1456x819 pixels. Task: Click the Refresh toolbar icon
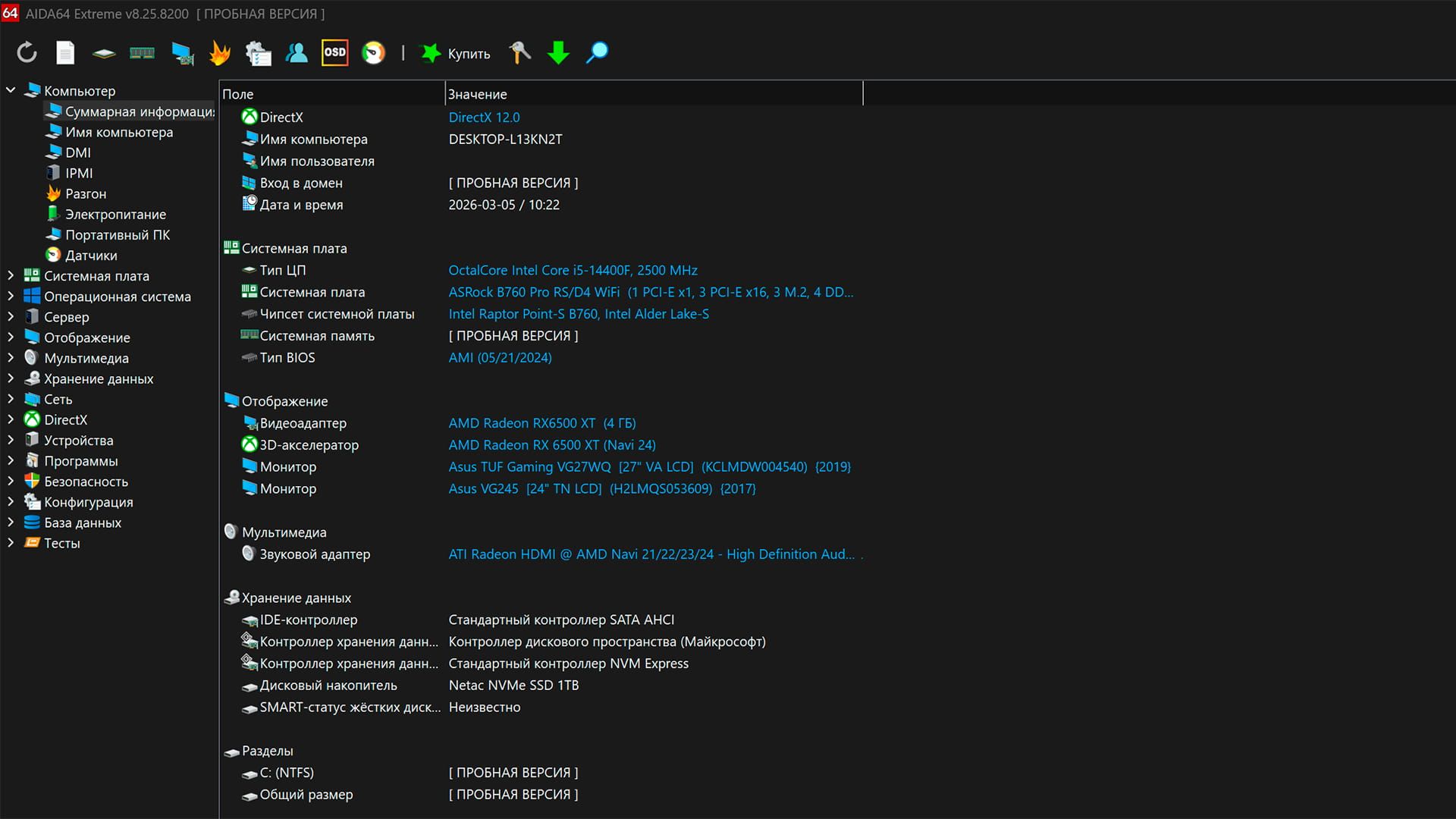pos(27,53)
